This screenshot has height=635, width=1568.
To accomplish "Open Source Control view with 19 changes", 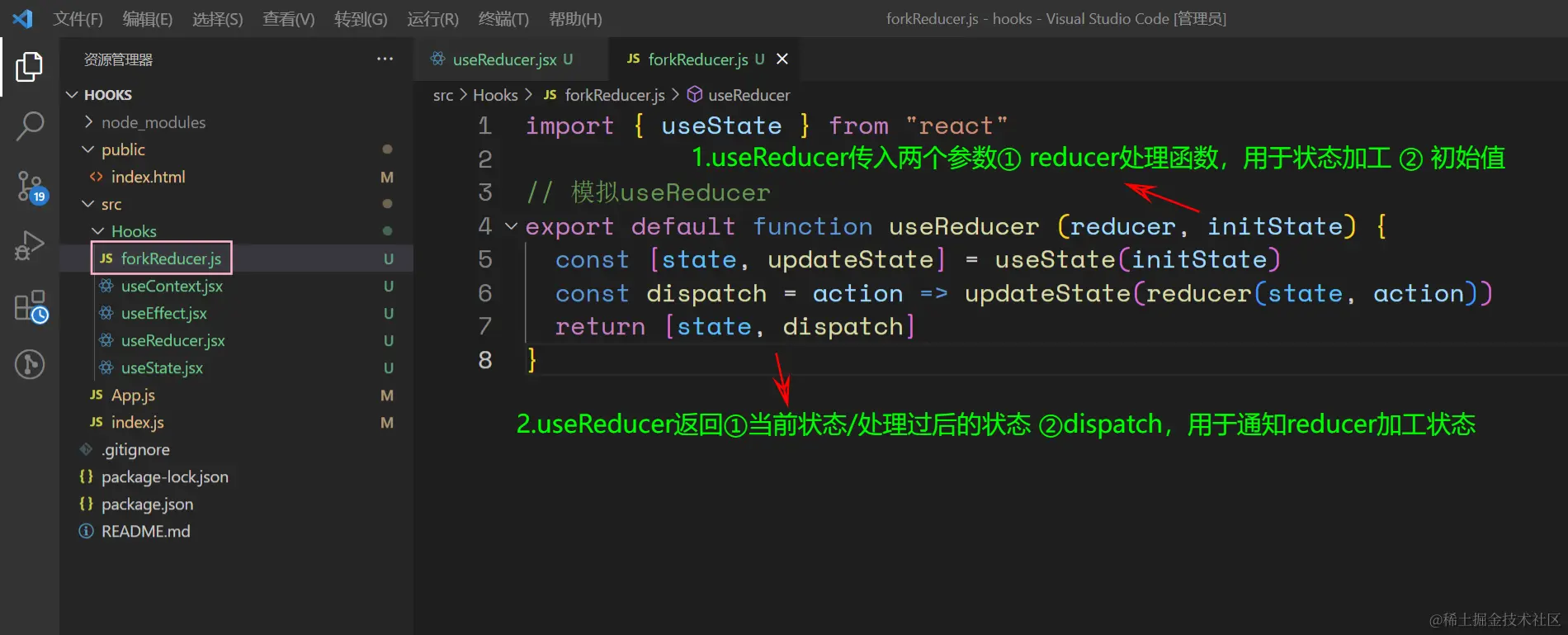I will pos(31,187).
